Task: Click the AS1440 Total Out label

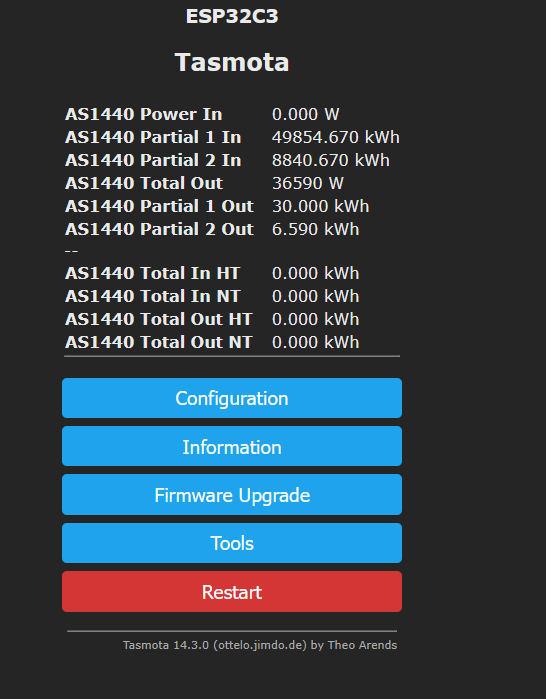Action: click(144, 183)
